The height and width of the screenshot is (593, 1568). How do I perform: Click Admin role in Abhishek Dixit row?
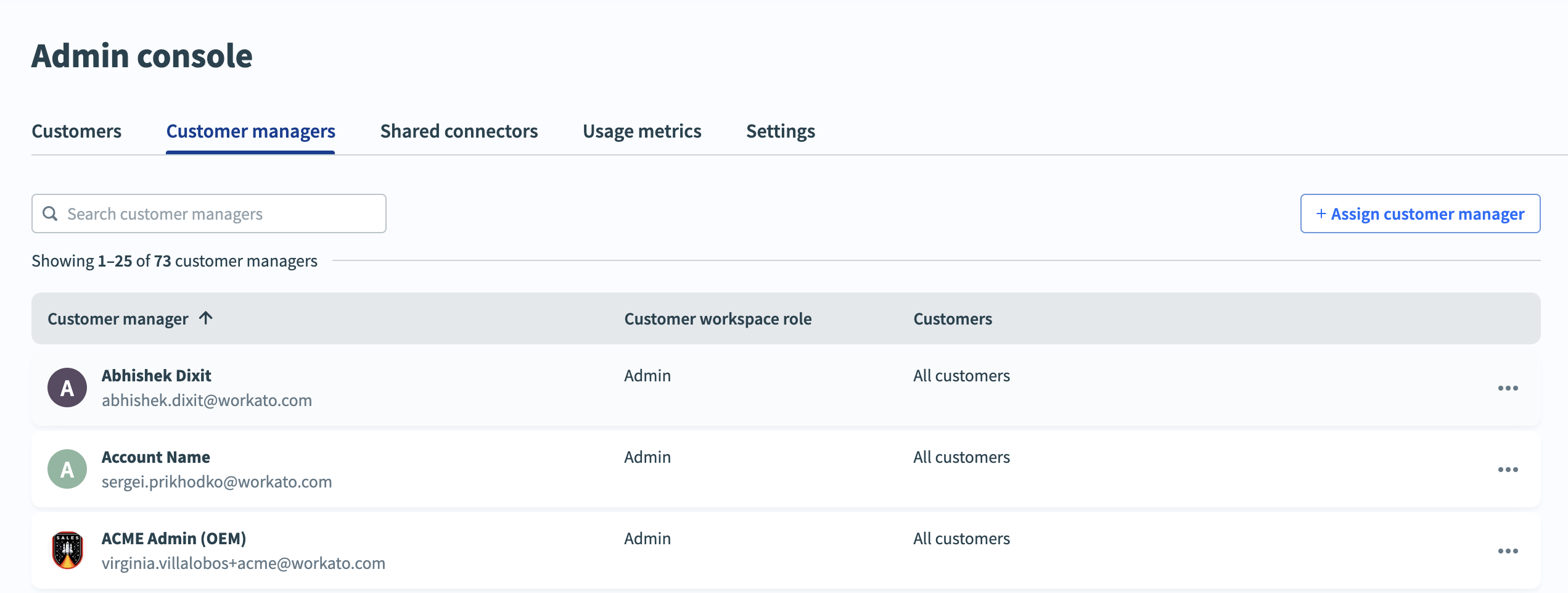(x=647, y=375)
